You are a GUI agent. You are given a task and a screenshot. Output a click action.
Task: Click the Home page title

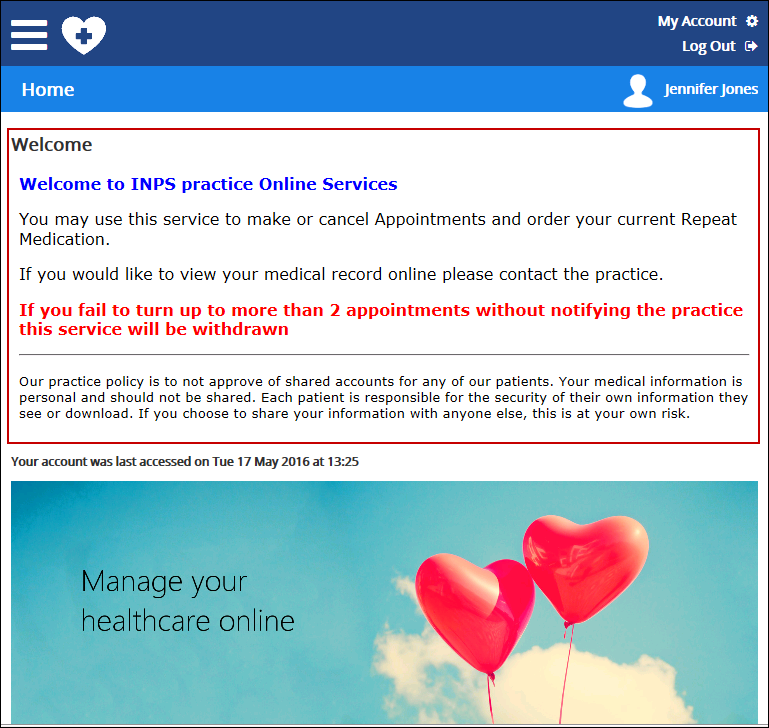(48, 89)
